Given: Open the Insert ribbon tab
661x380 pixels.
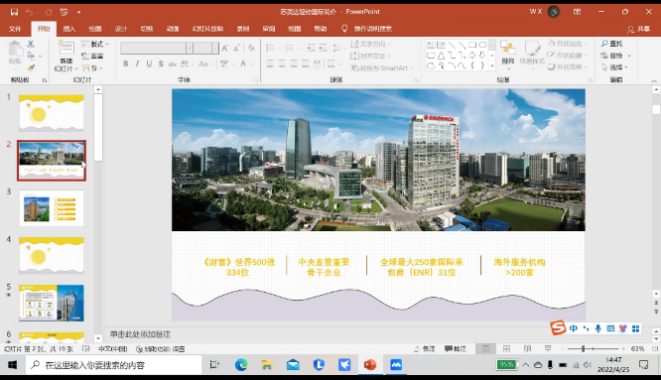Looking at the screenshot, I should pos(69,29).
